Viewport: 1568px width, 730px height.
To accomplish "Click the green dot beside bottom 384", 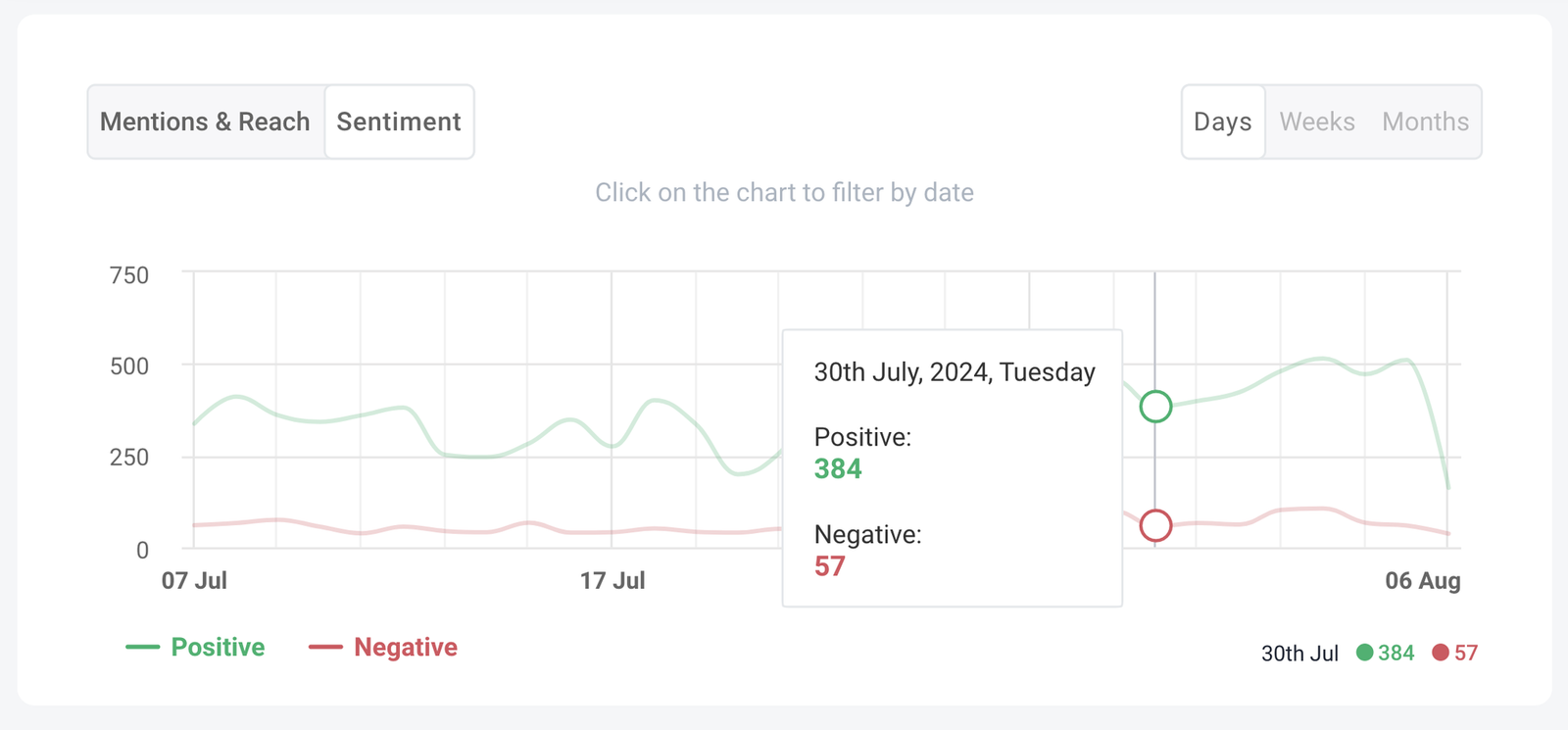I will coord(1364,653).
